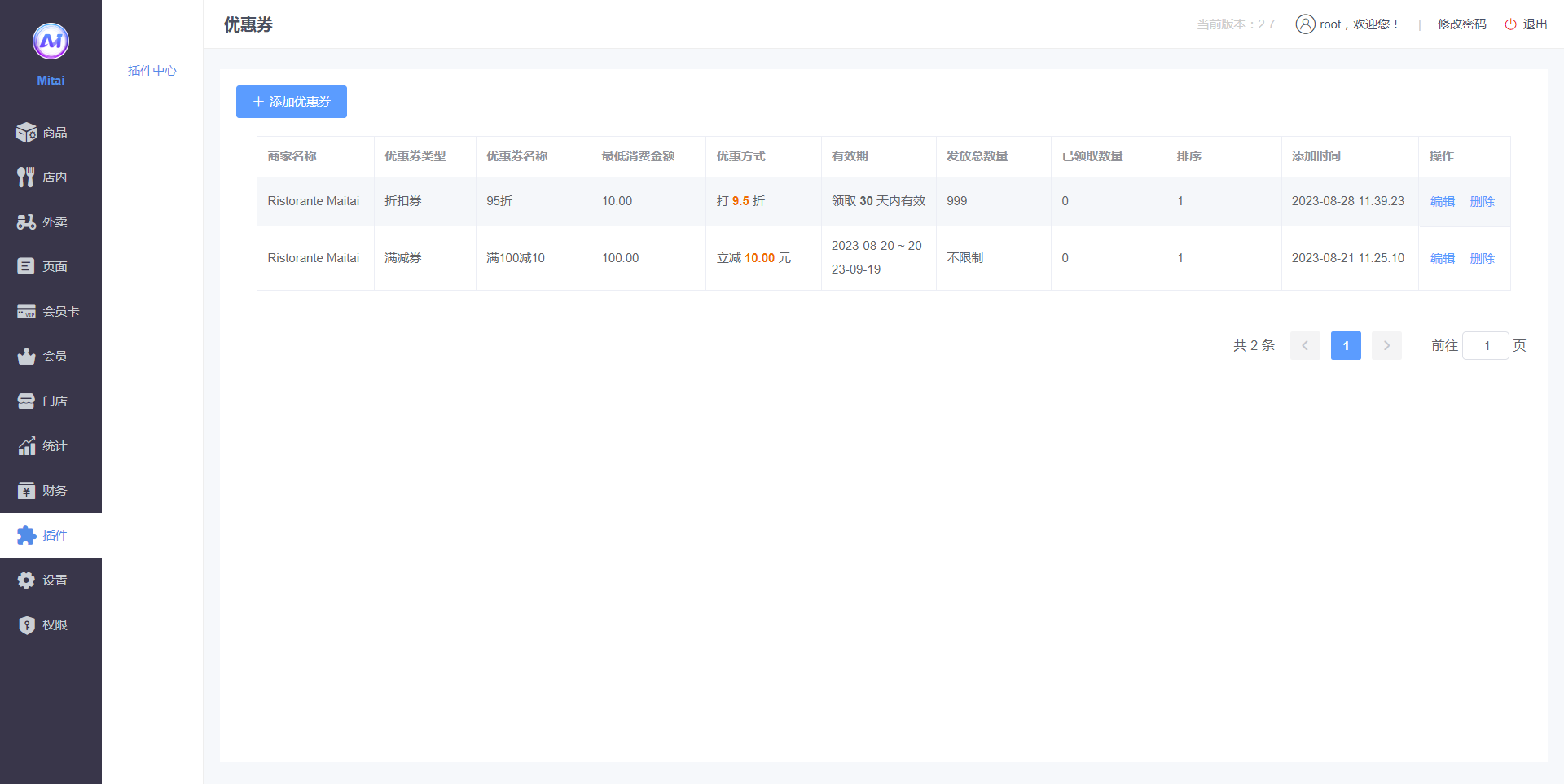Open the 财务 finance icon
This screenshot has width=1564, height=784.
click(x=26, y=491)
